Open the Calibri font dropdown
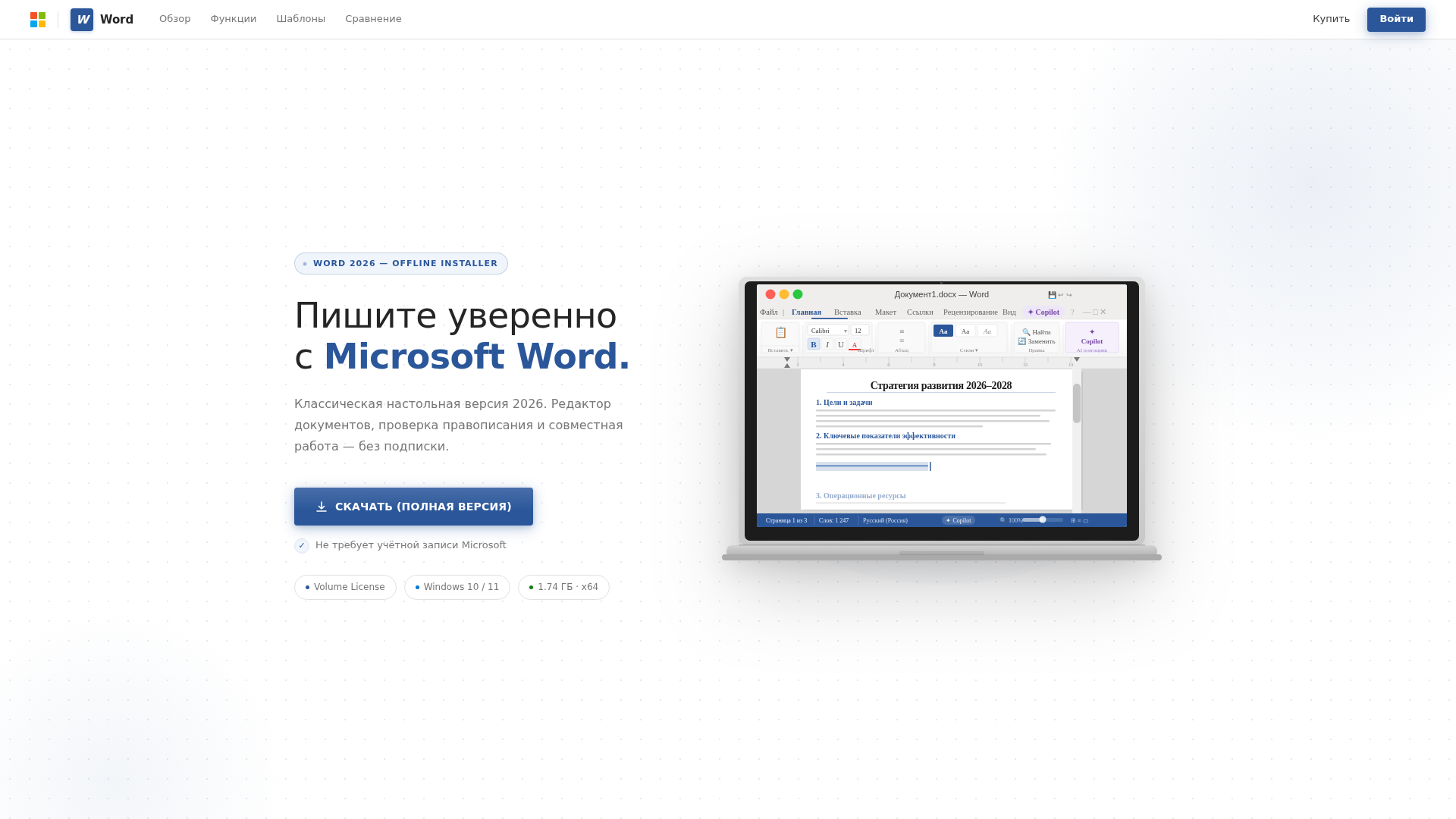Screen dimensions: 1456x819 [x=828, y=331]
